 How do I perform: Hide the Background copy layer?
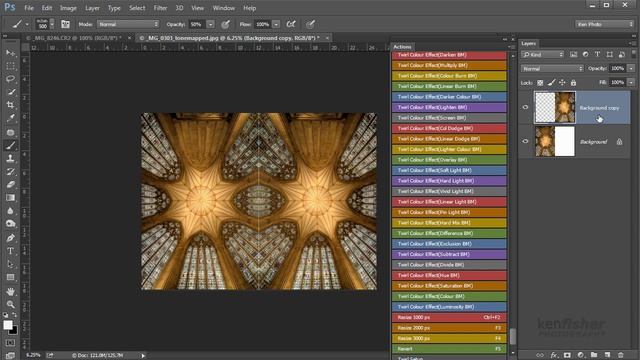coord(525,107)
